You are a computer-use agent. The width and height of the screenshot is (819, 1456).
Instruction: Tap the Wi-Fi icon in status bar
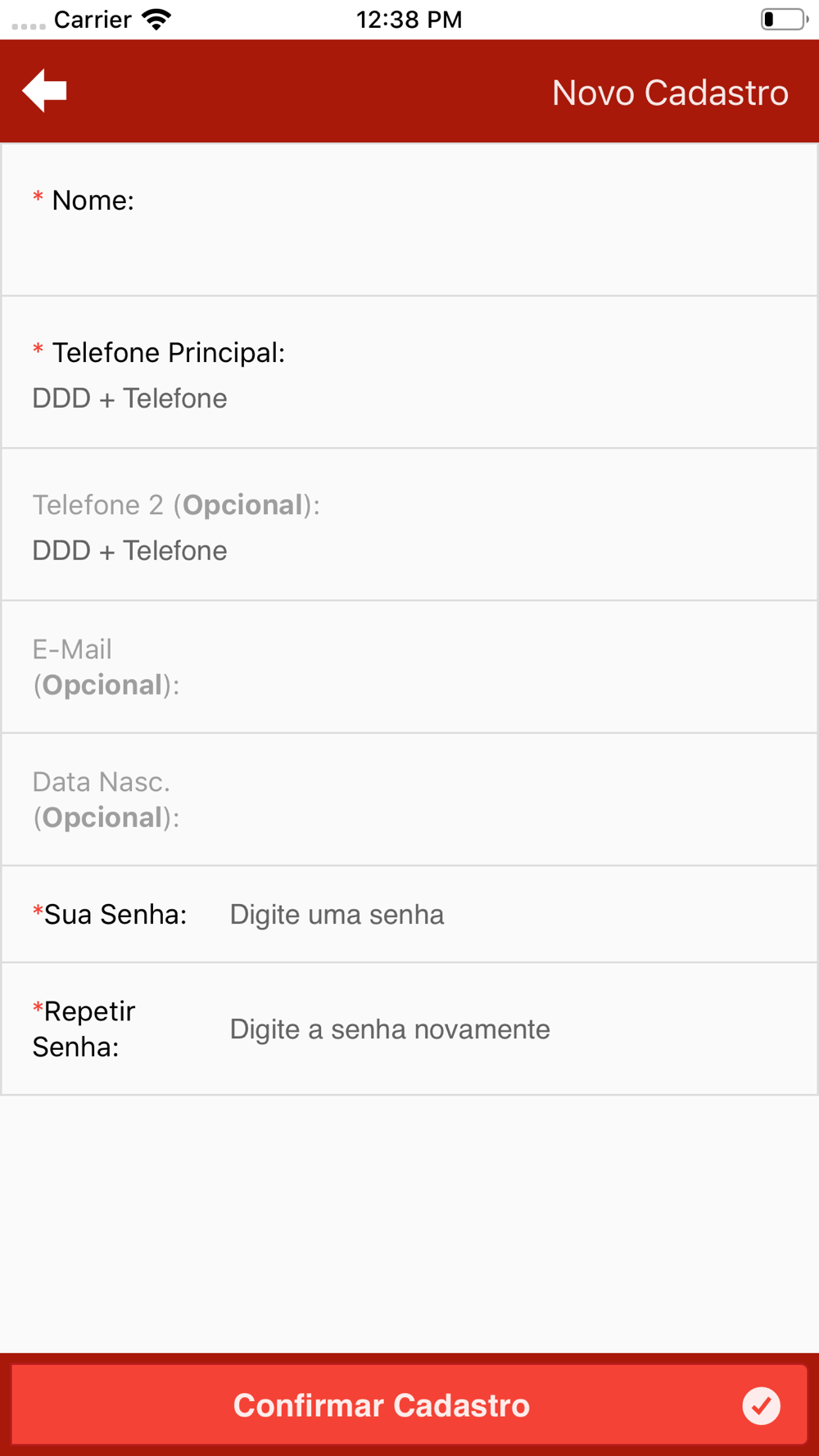pyautogui.click(x=156, y=20)
